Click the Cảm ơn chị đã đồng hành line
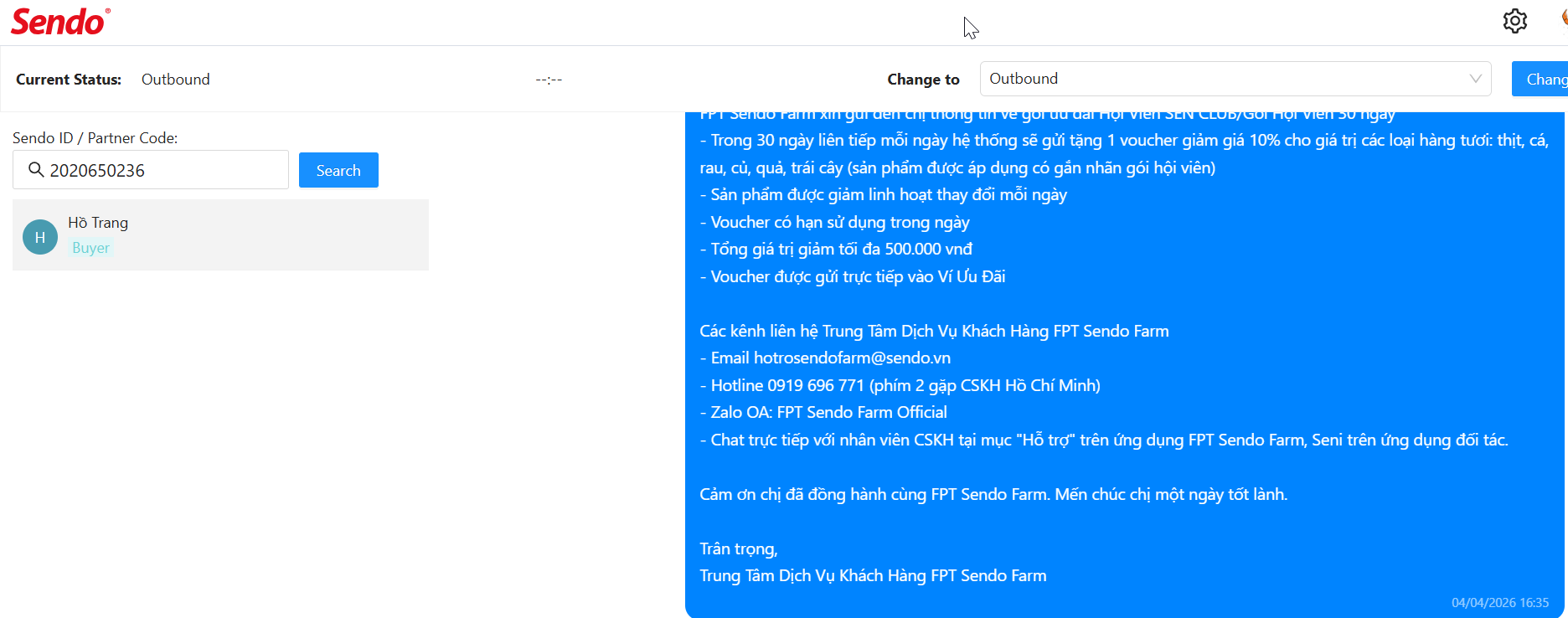 click(993, 494)
